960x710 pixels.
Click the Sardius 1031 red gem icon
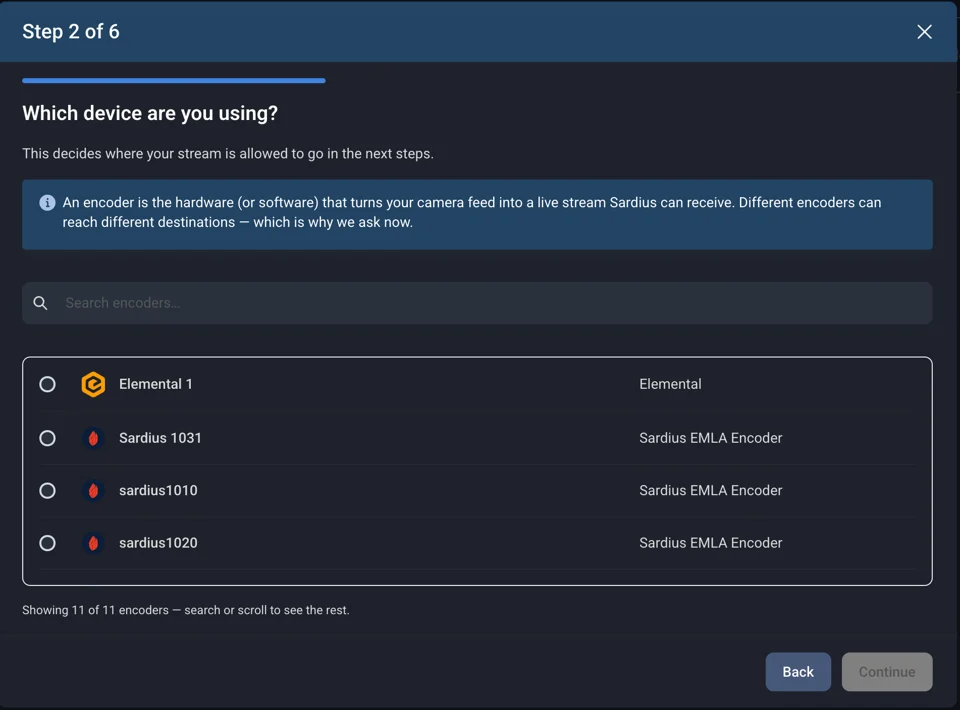[x=93, y=438]
